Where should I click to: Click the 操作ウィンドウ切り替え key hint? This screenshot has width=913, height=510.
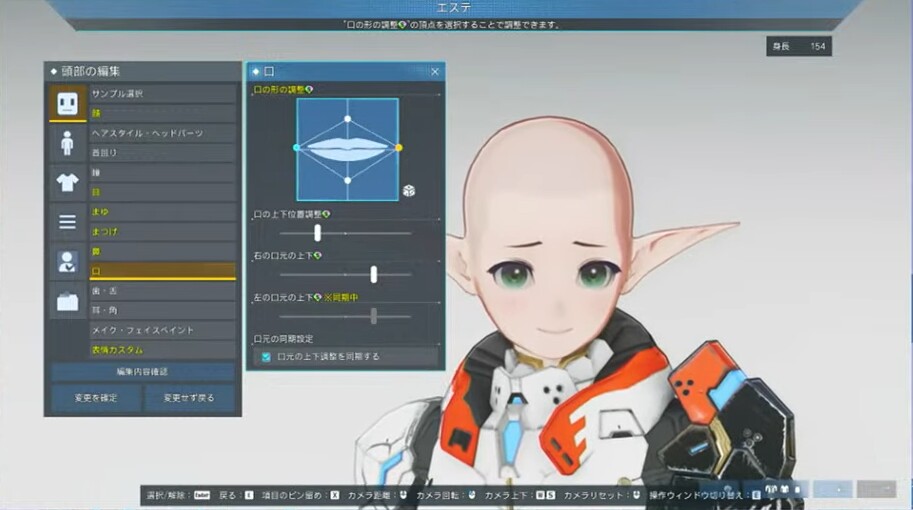click(x=756, y=495)
